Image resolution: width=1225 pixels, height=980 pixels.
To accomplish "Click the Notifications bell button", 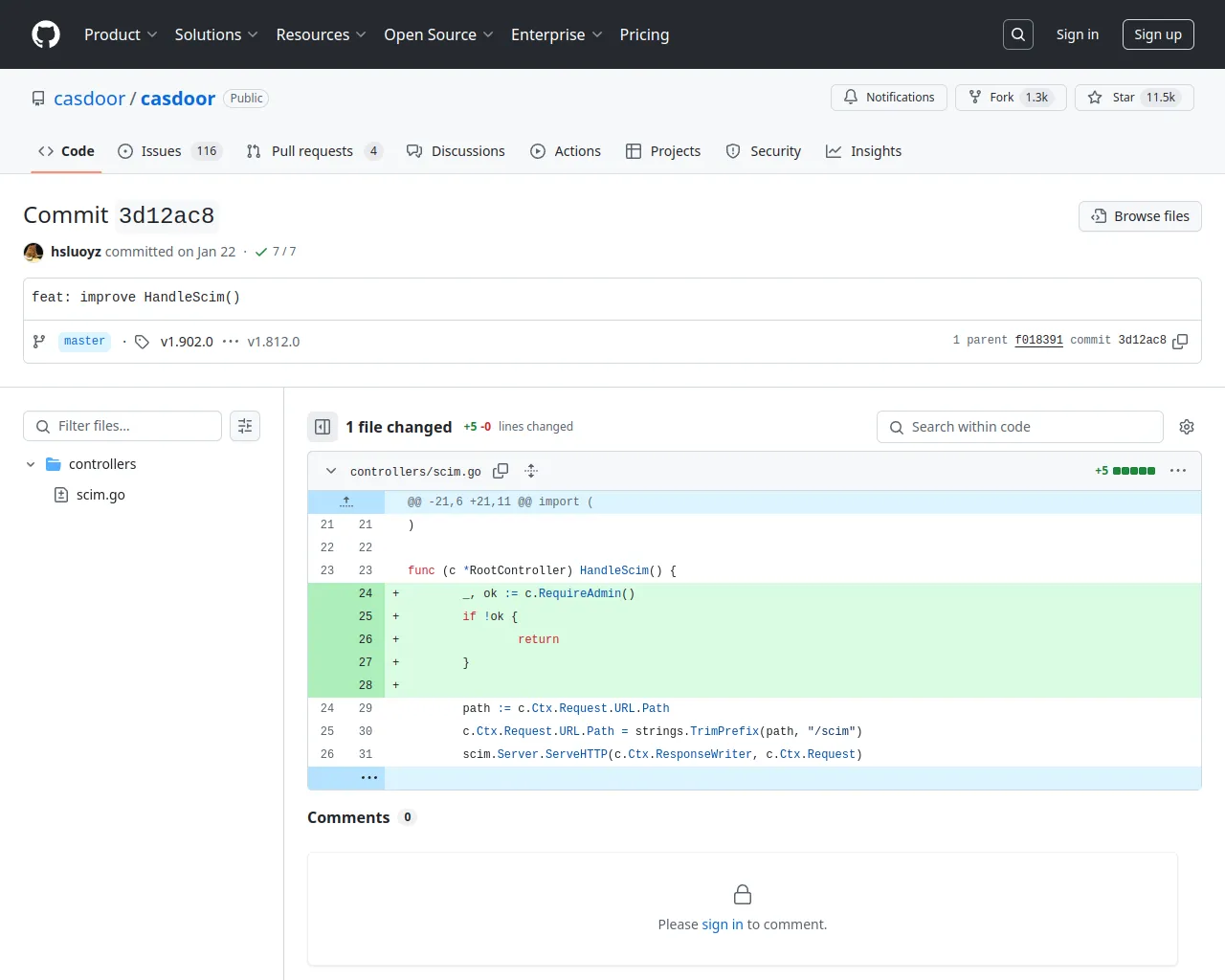I will (x=889, y=98).
